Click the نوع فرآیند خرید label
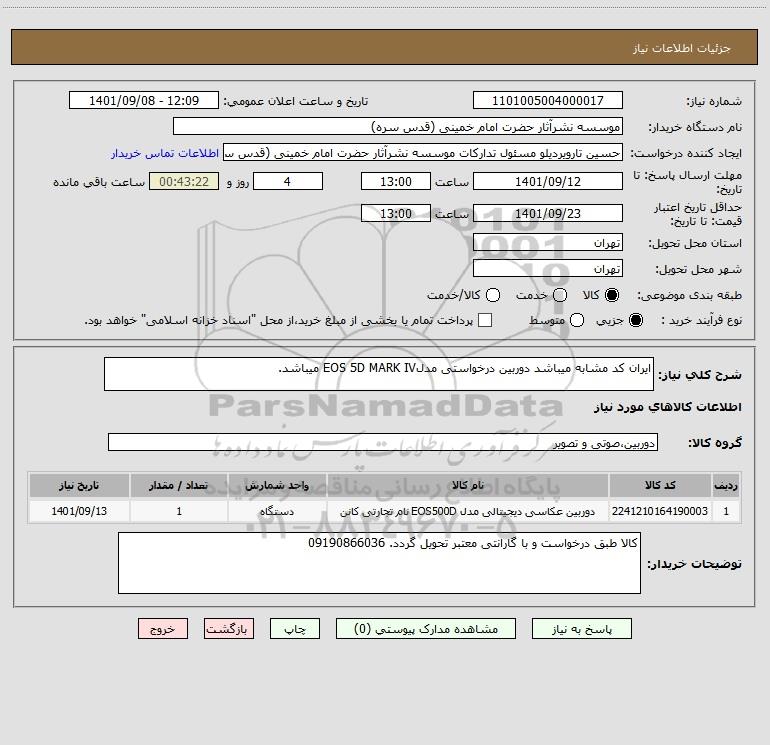 click(x=701, y=320)
